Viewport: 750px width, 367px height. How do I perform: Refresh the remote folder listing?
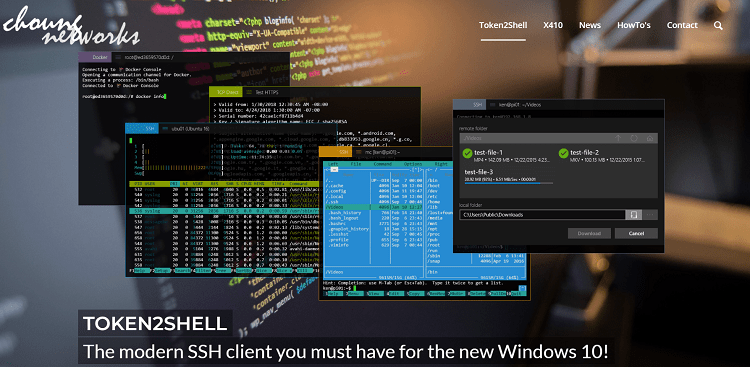tap(634, 138)
